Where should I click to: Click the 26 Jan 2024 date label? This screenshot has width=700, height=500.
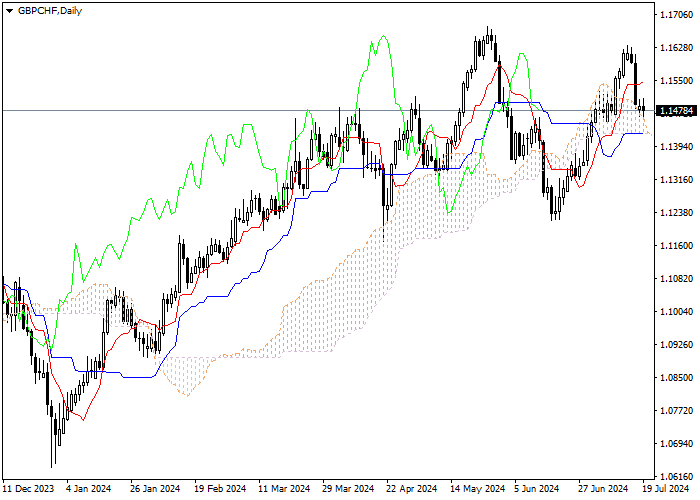pyautogui.click(x=155, y=488)
